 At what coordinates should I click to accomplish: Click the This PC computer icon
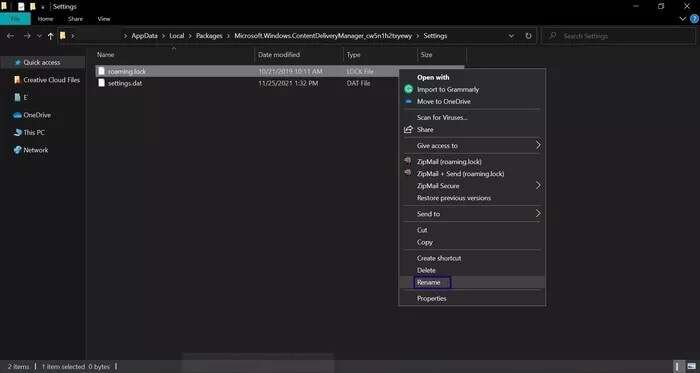tap(18, 133)
